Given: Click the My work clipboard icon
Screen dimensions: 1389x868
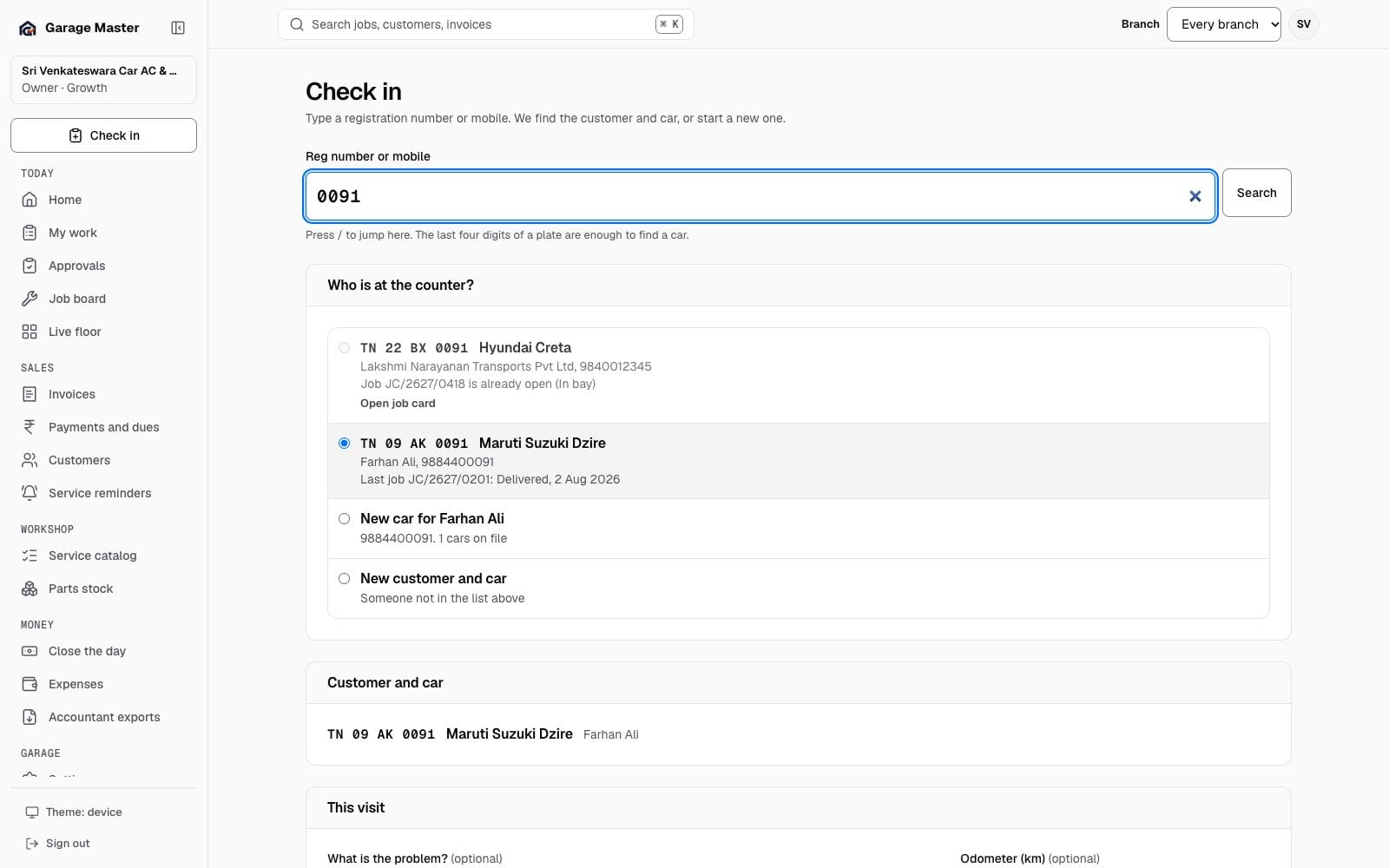Looking at the screenshot, I should (x=30, y=233).
